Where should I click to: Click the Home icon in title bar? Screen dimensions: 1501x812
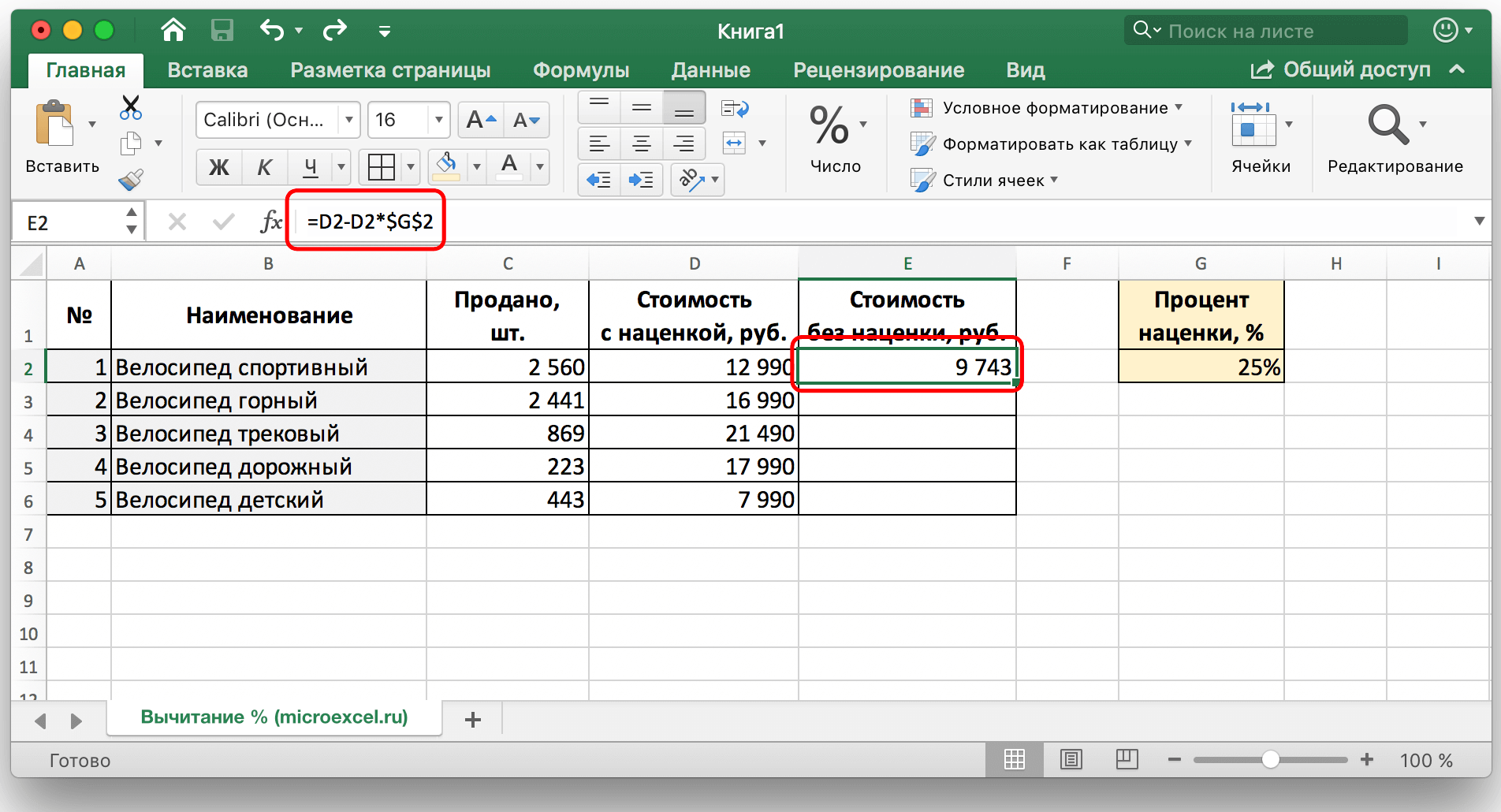click(x=173, y=31)
